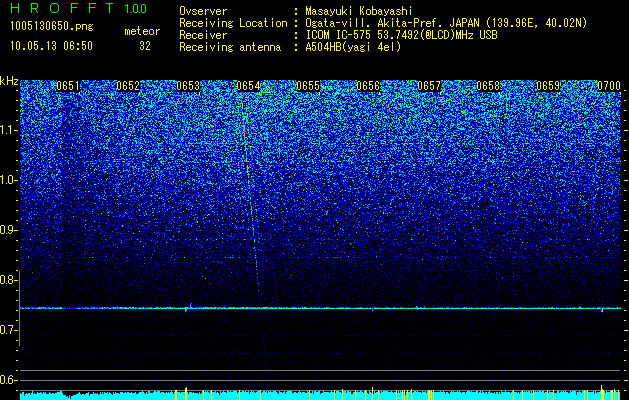The width and height of the screenshot is (629, 400).
Task: Click the HROFFT 1.0.0 title text
Action: [x=79, y=8]
